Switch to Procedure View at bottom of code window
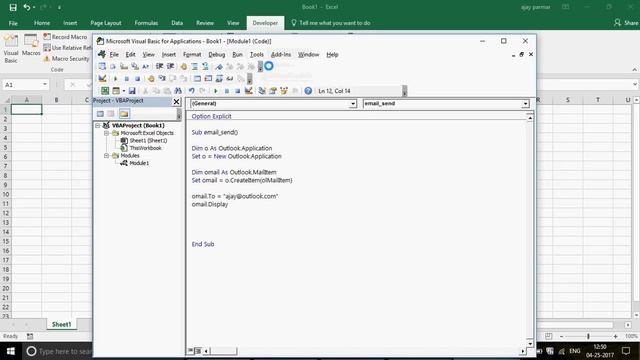Screen dimensions: 640x360 point(191,351)
